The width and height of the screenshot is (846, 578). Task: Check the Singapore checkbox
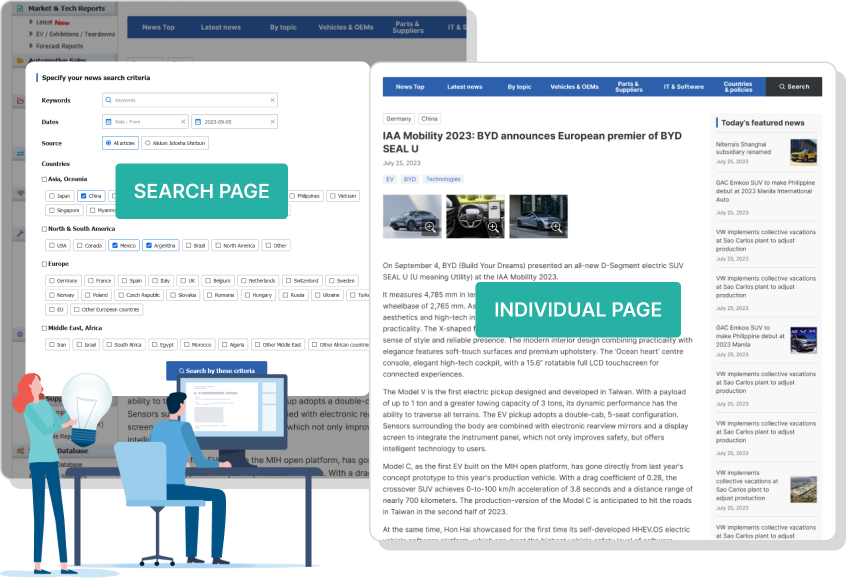click(52, 210)
